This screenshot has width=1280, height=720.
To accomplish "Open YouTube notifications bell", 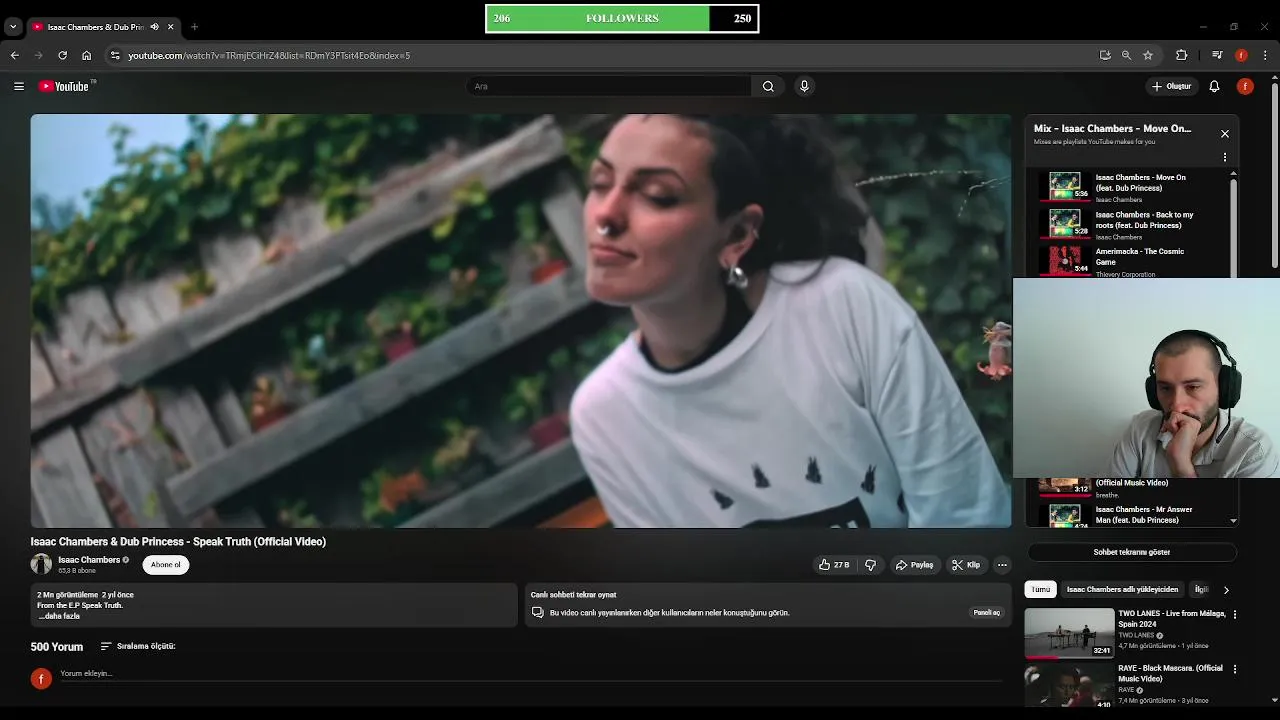I will click(1214, 86).
